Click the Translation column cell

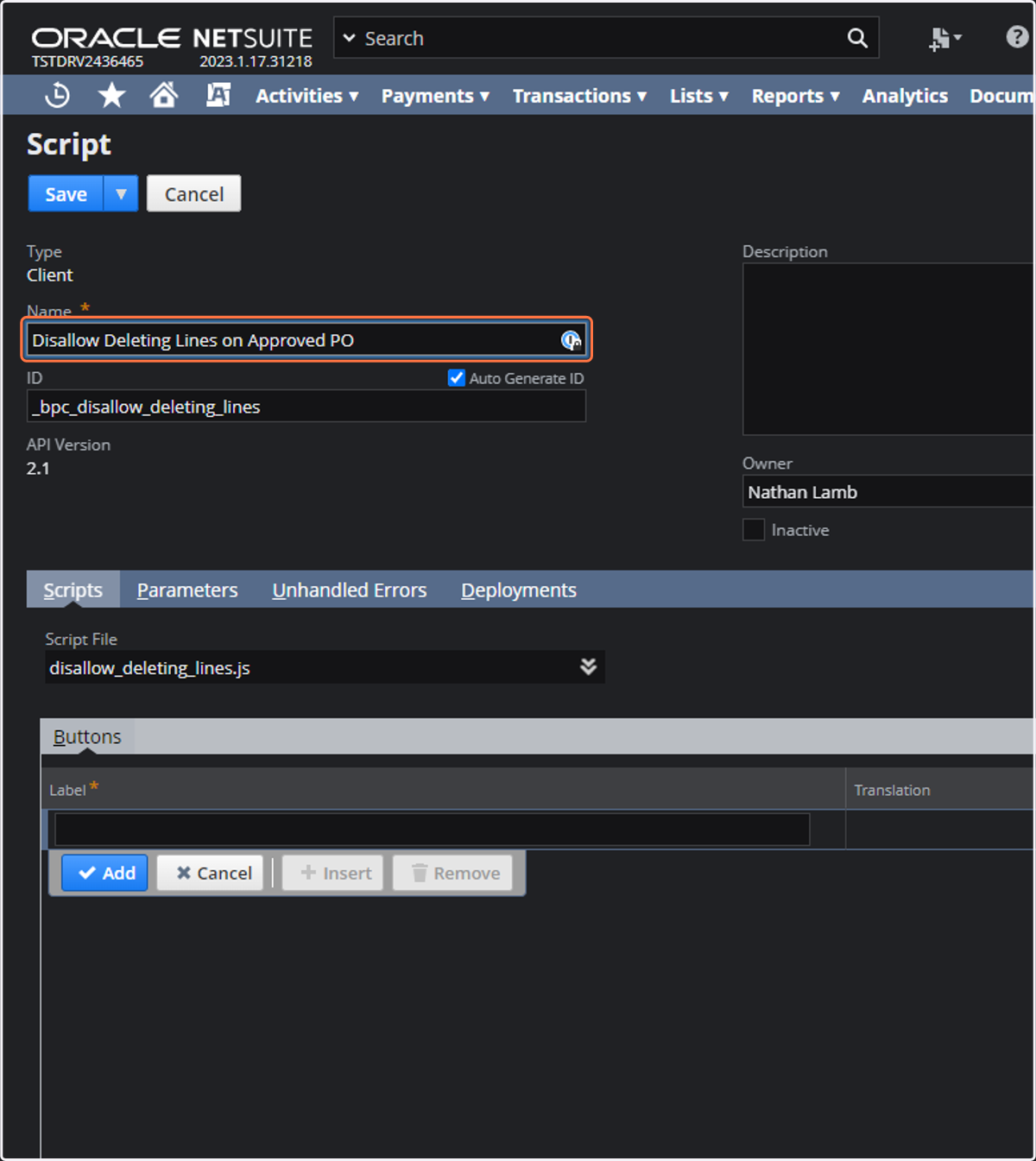[x=940, y=830]
